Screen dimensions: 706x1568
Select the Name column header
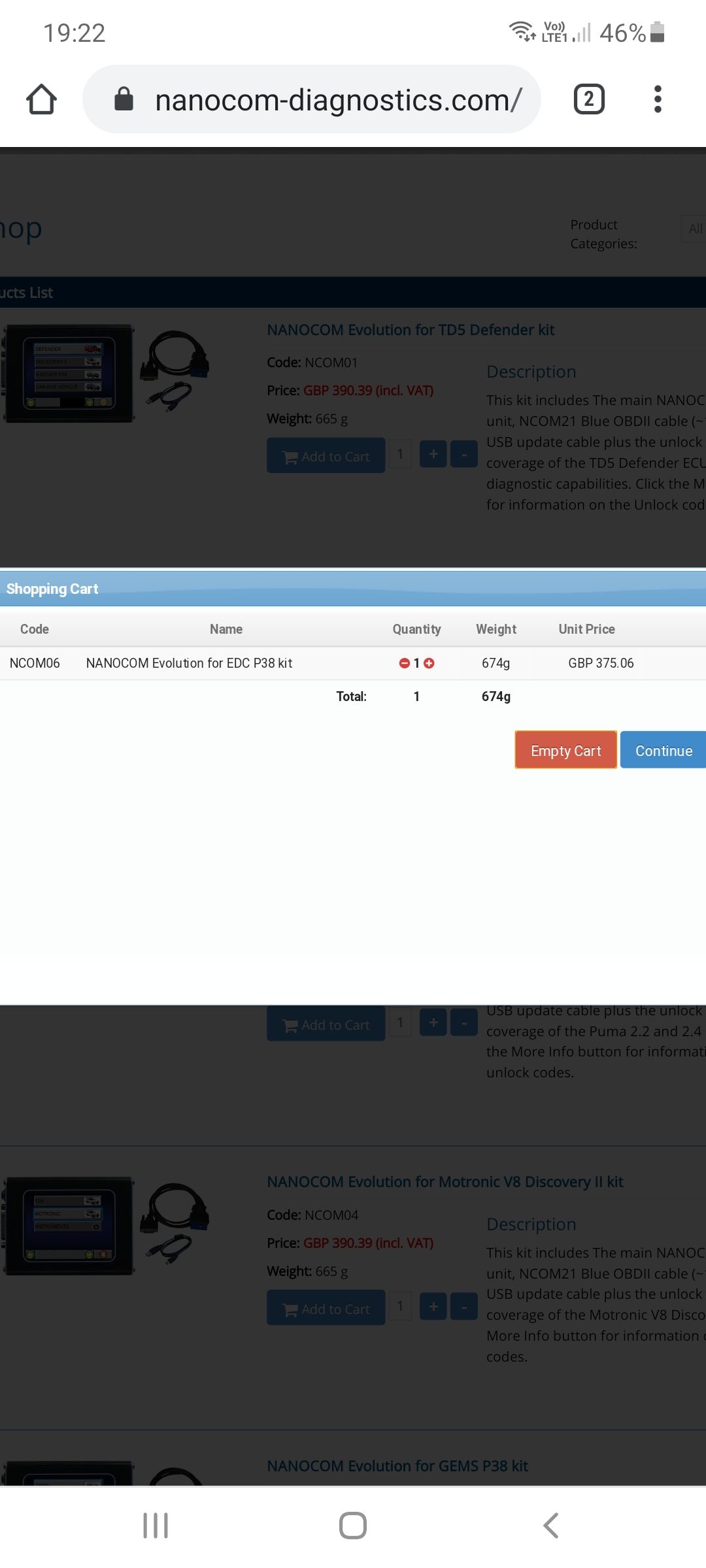(x=226, y=629)
